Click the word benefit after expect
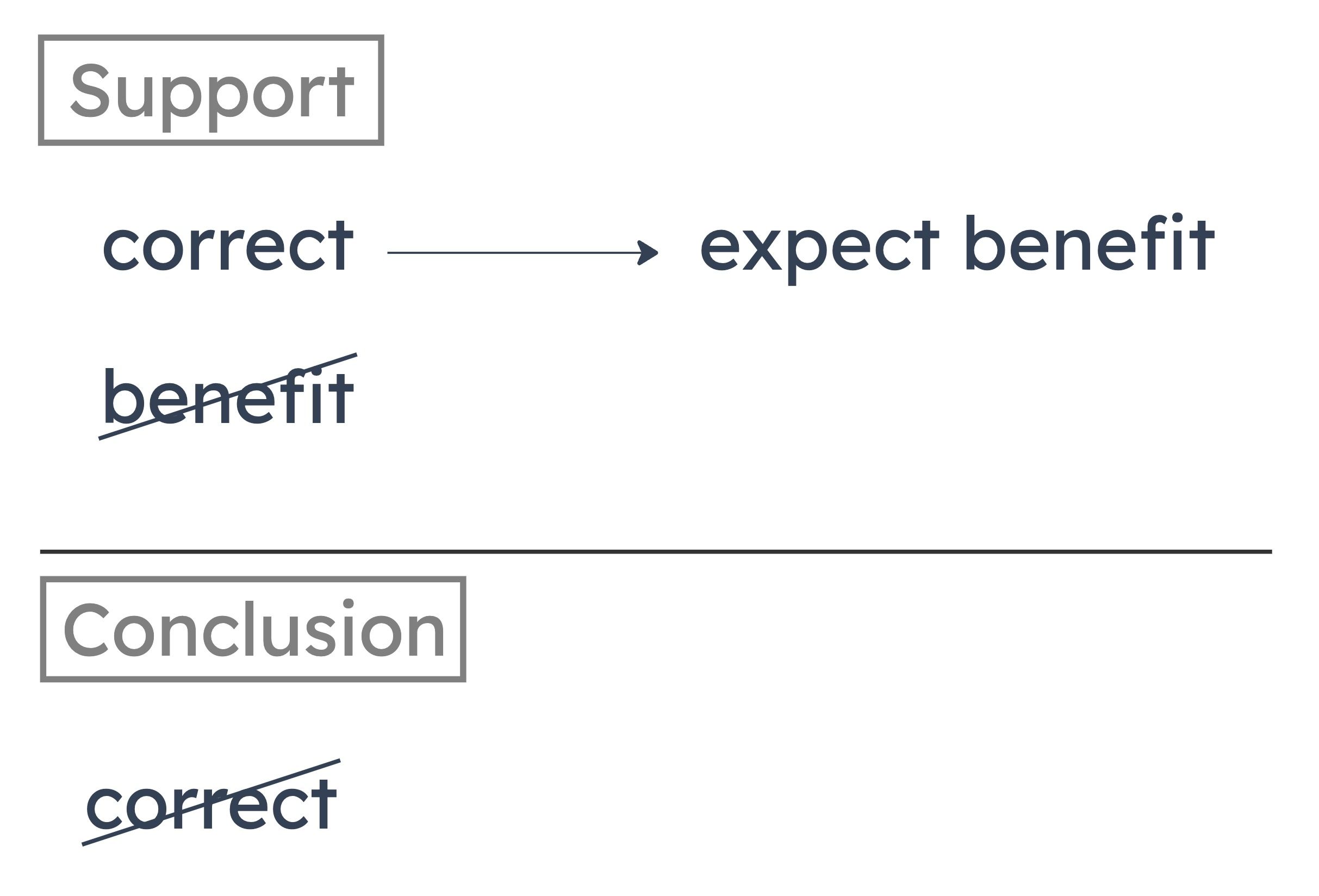This screenshot has width=1319, height=896. click(1090, 243)
